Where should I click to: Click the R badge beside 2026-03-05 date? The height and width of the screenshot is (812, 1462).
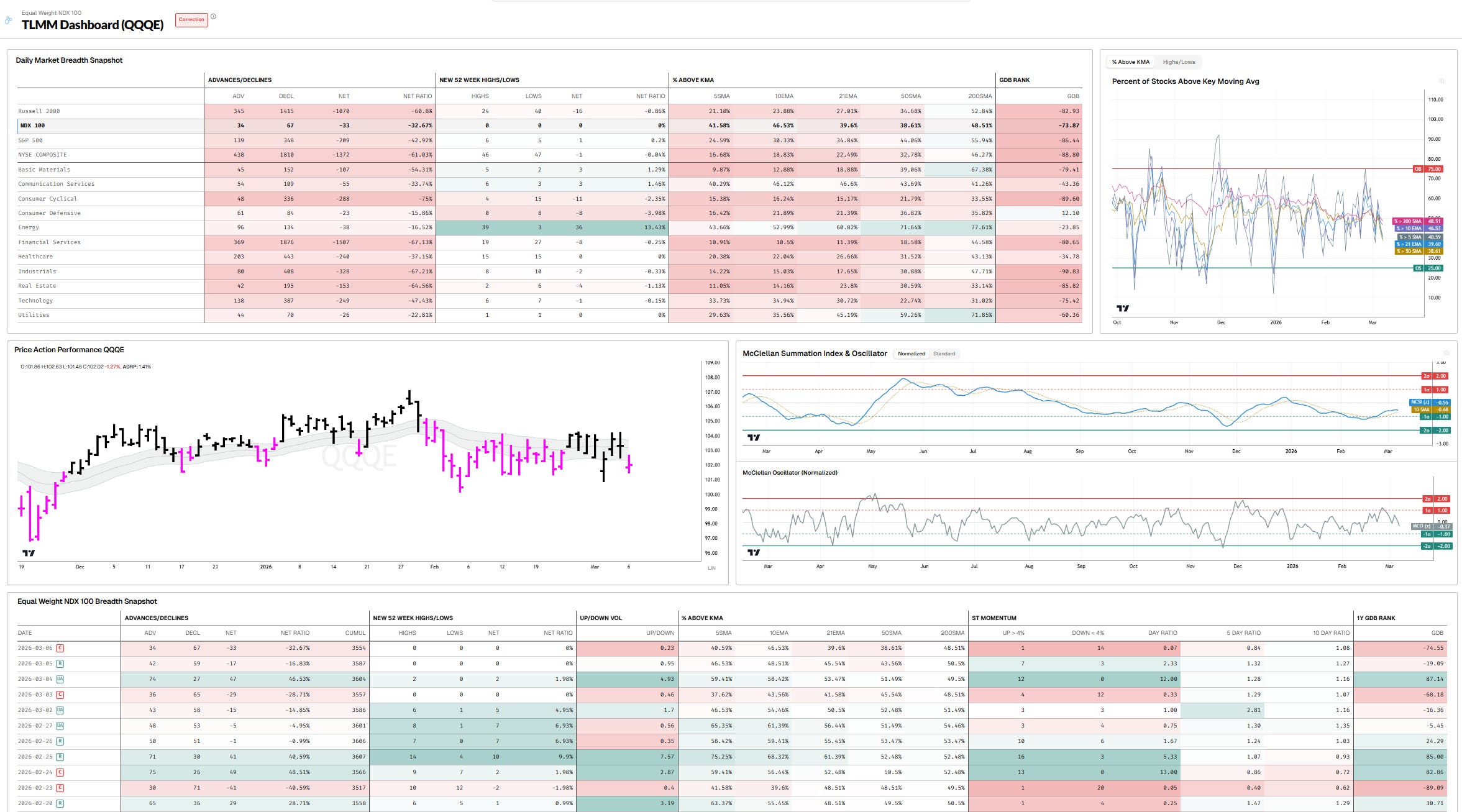point(60,664)
